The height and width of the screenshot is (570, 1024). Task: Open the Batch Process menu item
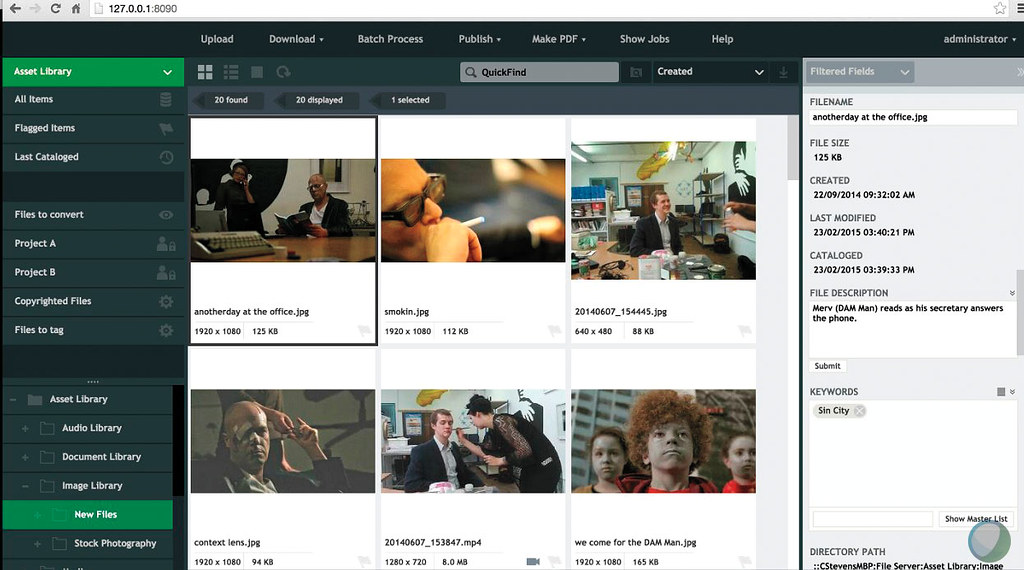390,39
